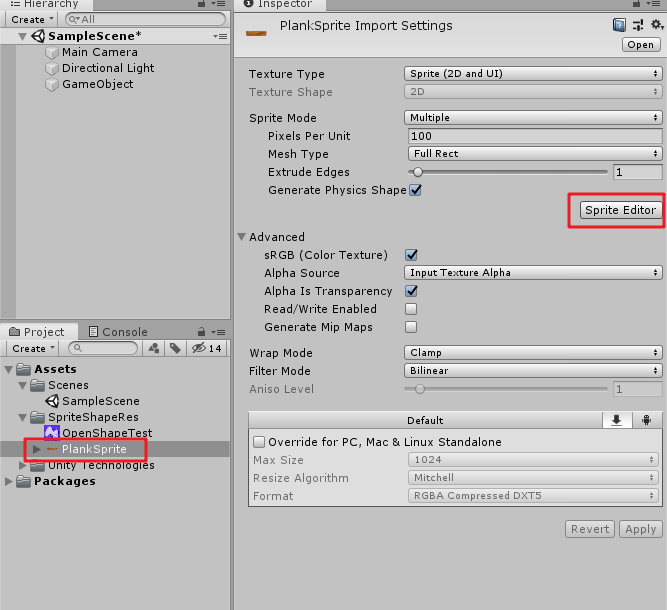Click the Inspector panel lock icon
This screenshot has width=667, height=610.
coord(636,4)
